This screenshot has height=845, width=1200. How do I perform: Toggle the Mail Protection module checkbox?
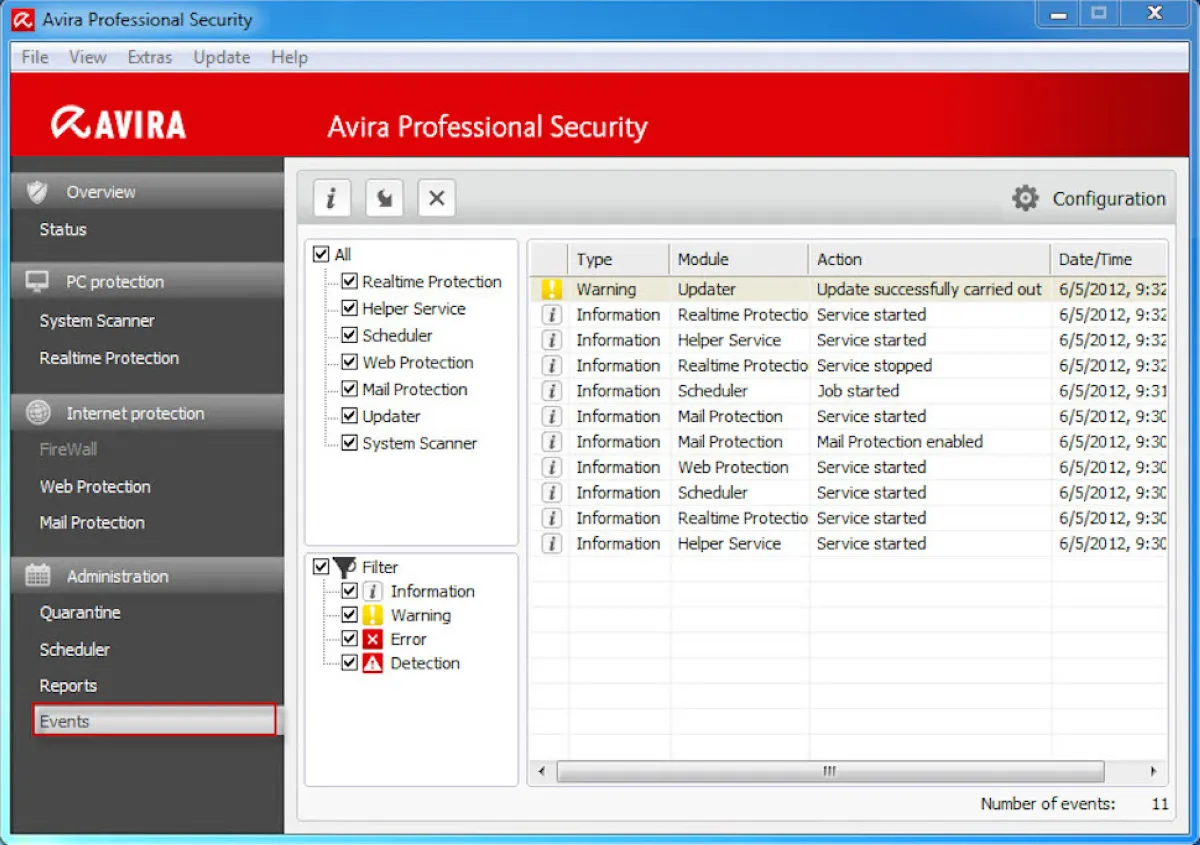click(349, 389)
